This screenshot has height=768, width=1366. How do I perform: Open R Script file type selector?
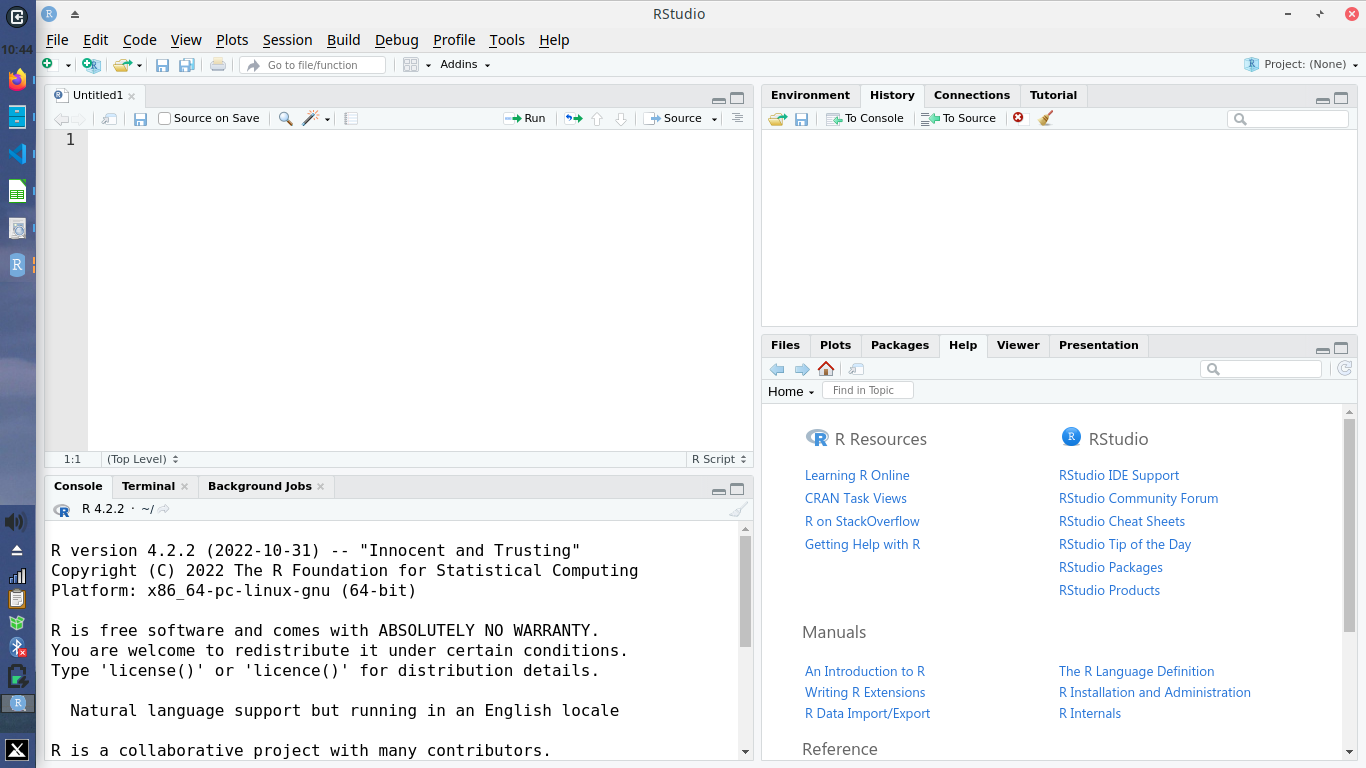click(x=719, y=459)
